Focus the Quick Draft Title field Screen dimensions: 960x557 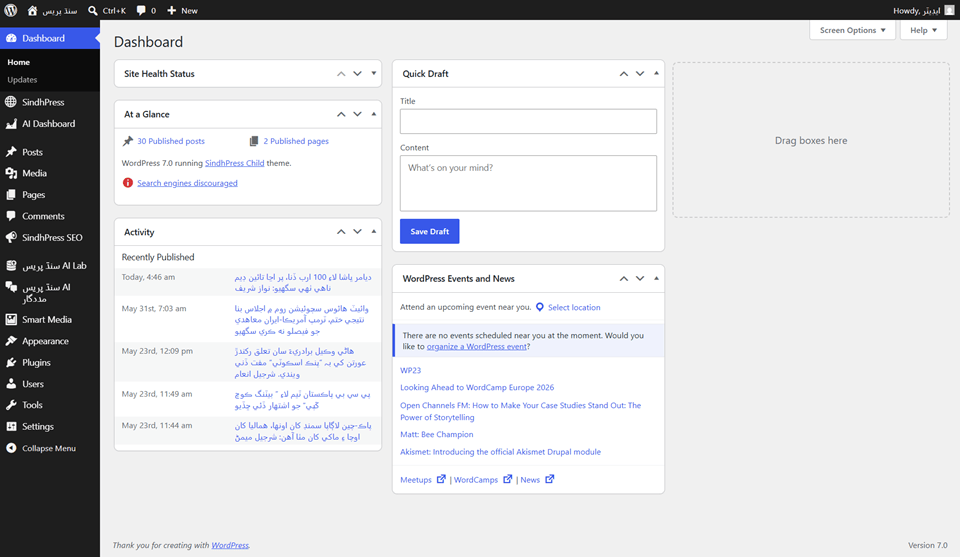[528, 121]
